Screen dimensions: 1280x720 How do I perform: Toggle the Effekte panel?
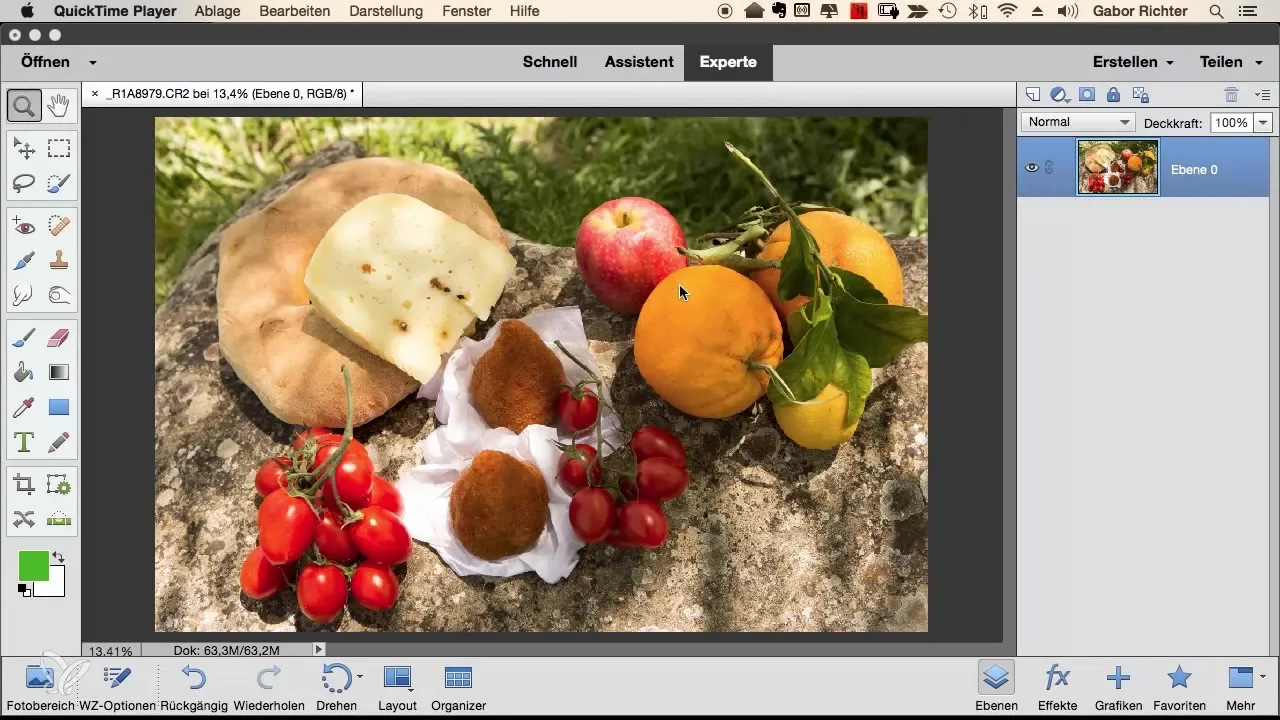tap(1057, 686)
